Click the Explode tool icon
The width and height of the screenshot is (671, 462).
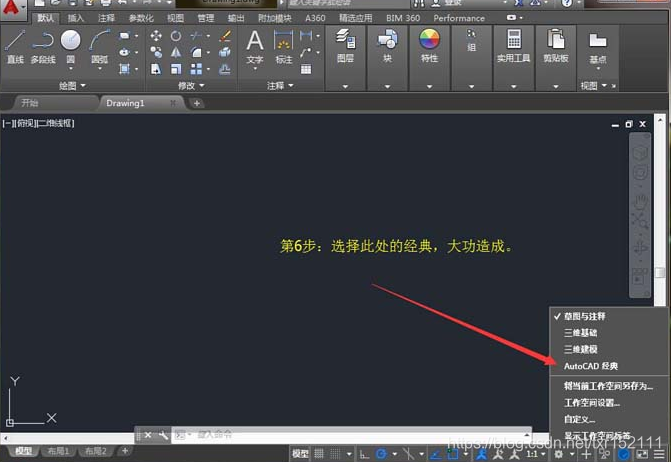click(225, 53)
